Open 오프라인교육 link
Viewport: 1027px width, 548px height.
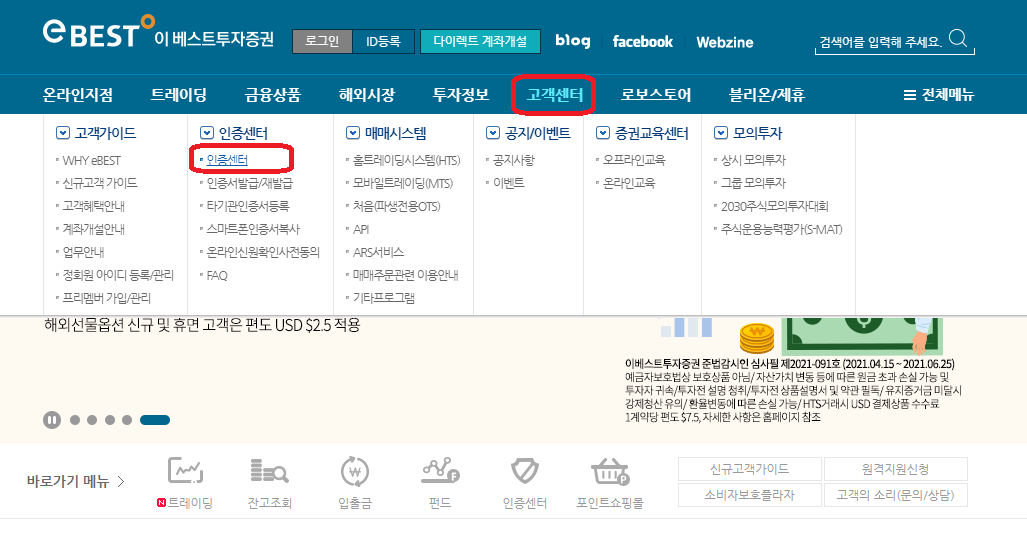pos(634,160)
